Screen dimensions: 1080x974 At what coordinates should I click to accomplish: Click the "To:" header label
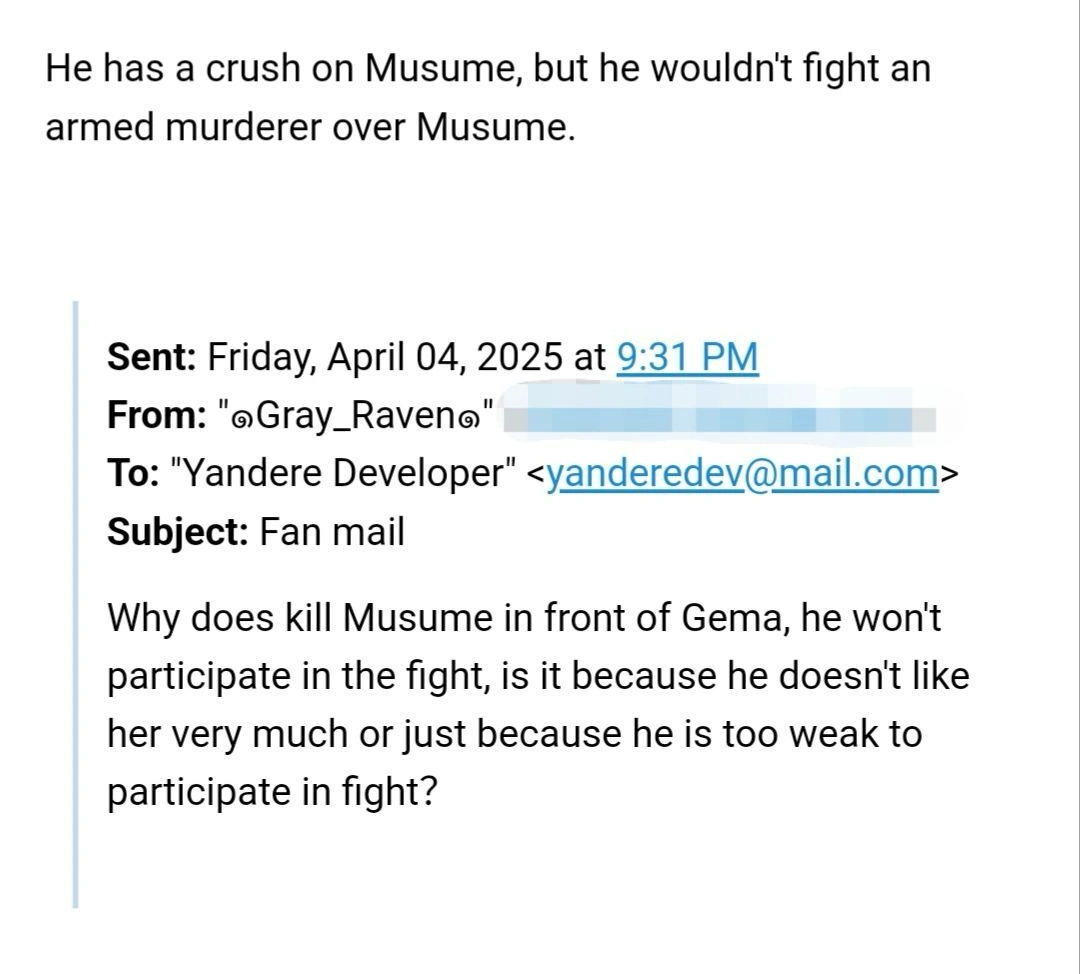click(x=132, y=473)
